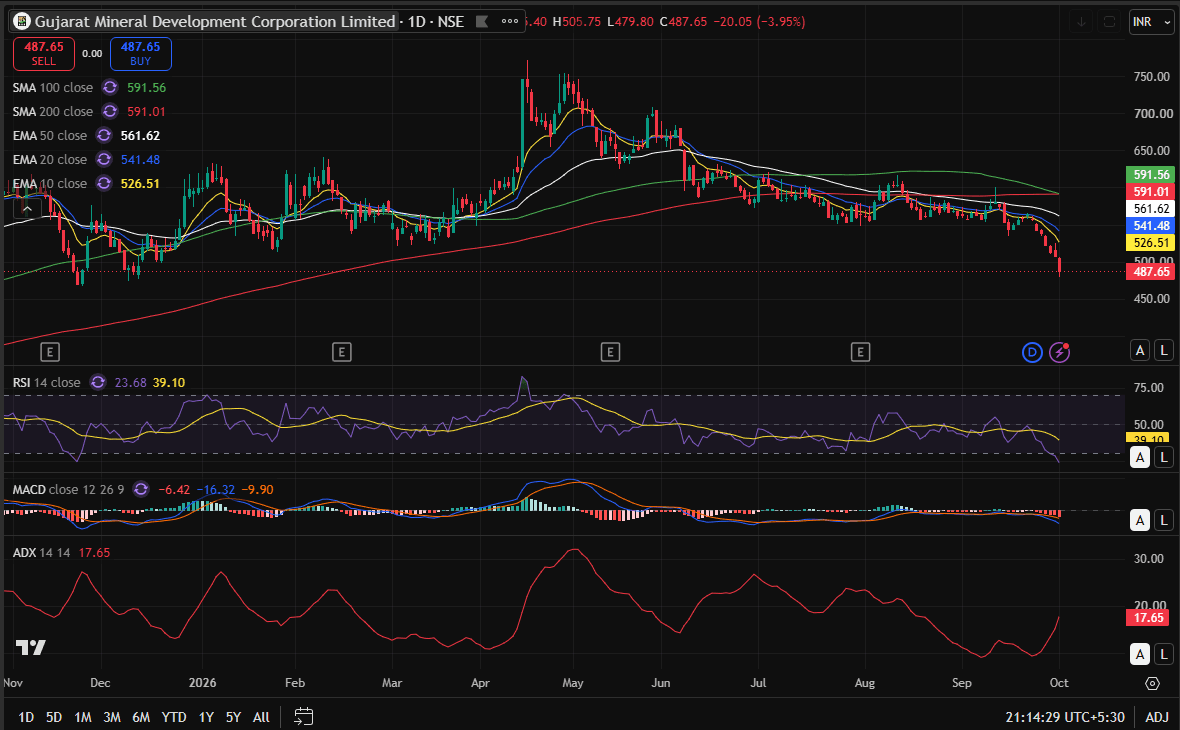Click the EMA 50 close legend label
Screen dimensions: 1180x730
point(50,135)
